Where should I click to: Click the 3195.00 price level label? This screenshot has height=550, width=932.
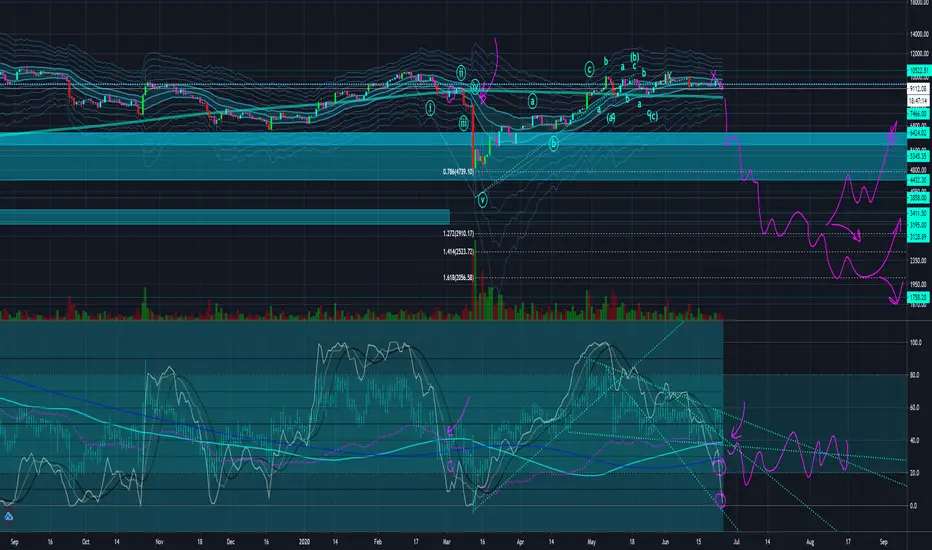(918, 225)
